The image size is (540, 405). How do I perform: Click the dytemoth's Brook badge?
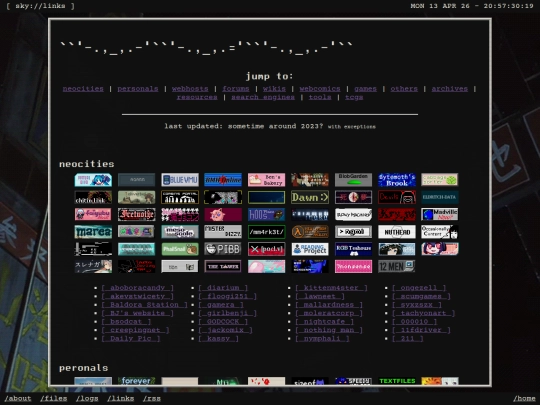pos(397,180)
